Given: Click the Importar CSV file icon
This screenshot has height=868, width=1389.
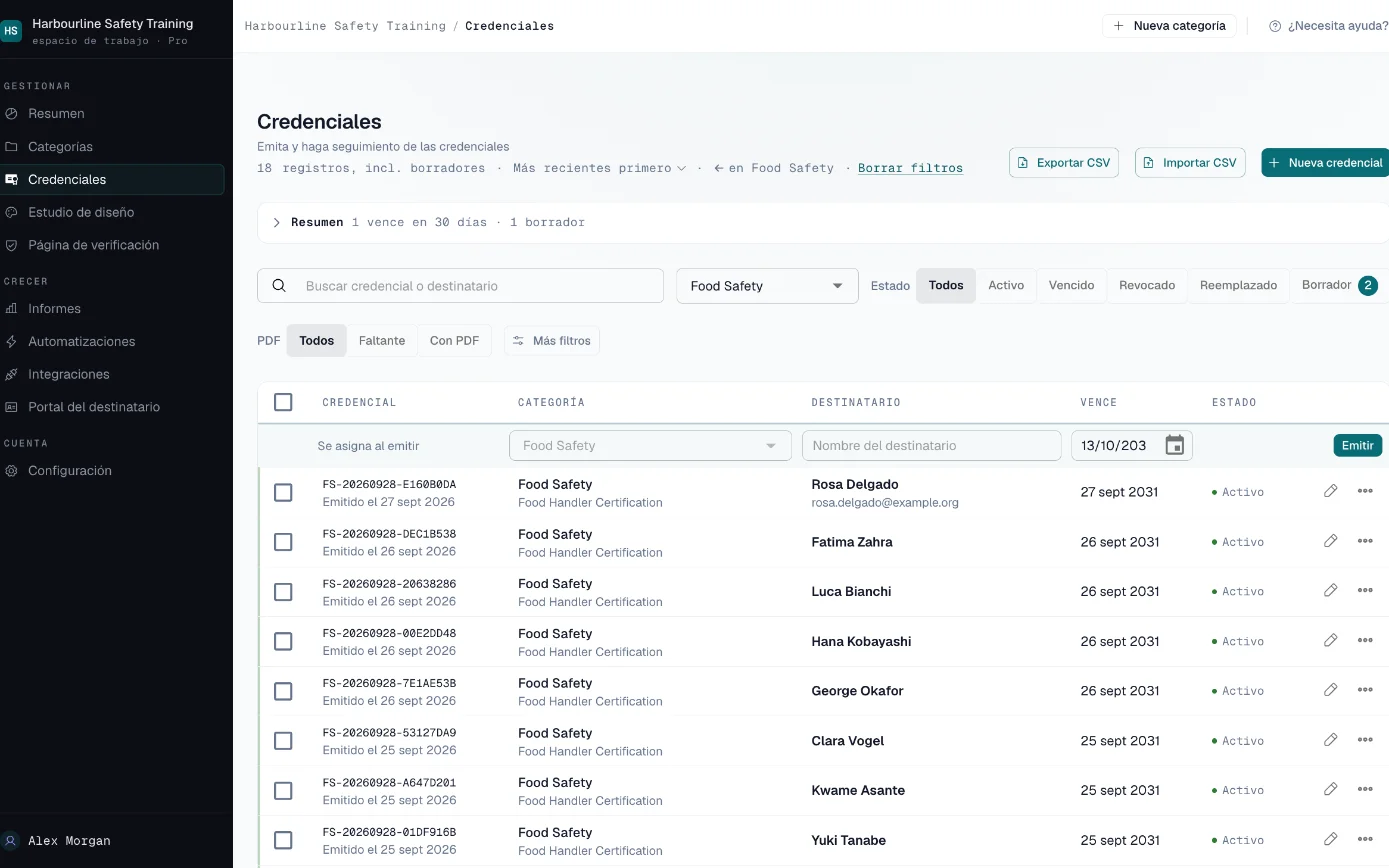Looking at the screenshot, I should [1149, 163].
